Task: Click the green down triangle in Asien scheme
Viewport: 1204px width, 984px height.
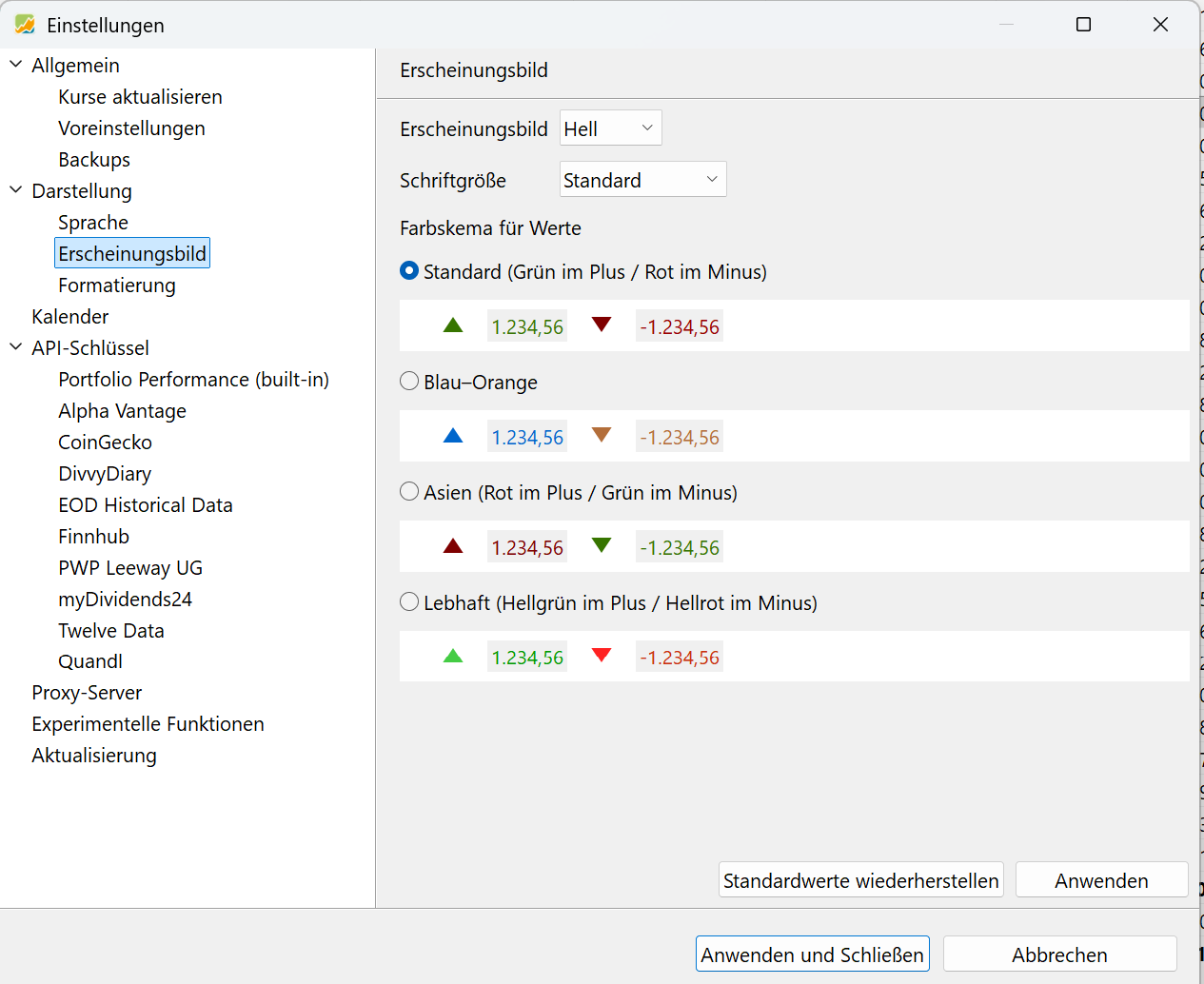Action: [602, 545]
